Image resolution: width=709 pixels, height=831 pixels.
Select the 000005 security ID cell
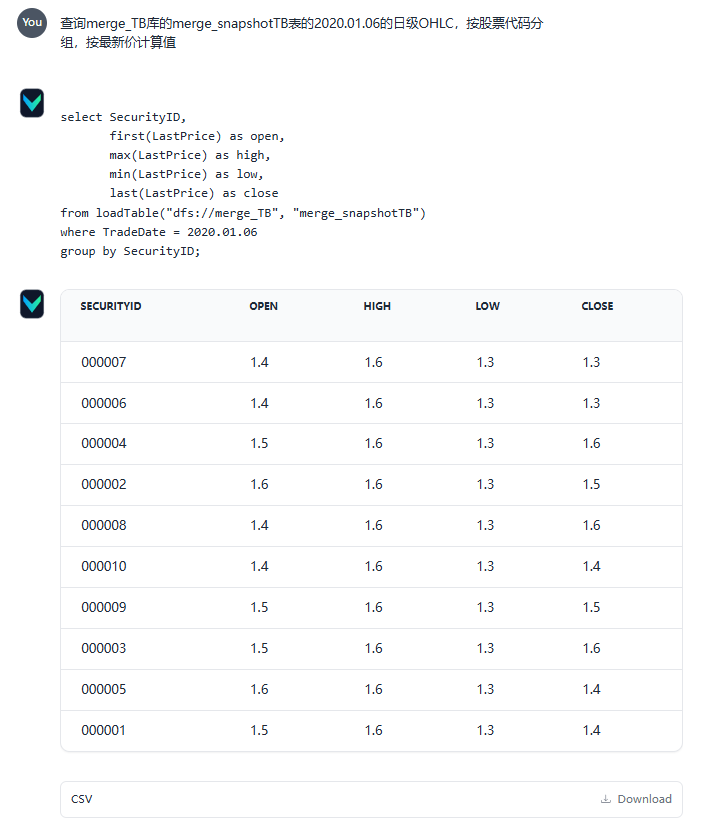[104, 689]
